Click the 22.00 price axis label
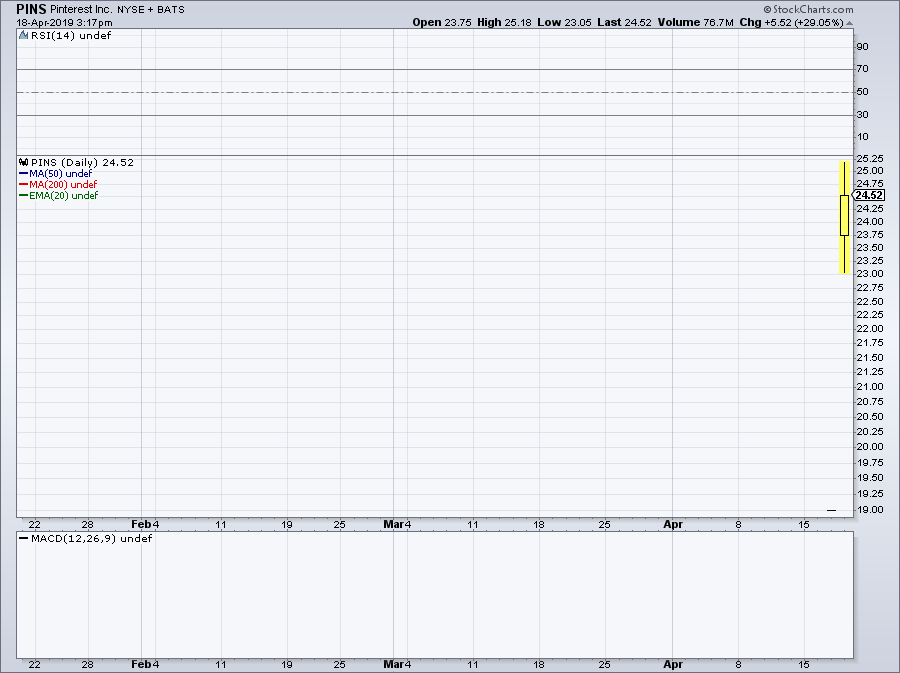900x673 pixels. click(x=870, y=329)
